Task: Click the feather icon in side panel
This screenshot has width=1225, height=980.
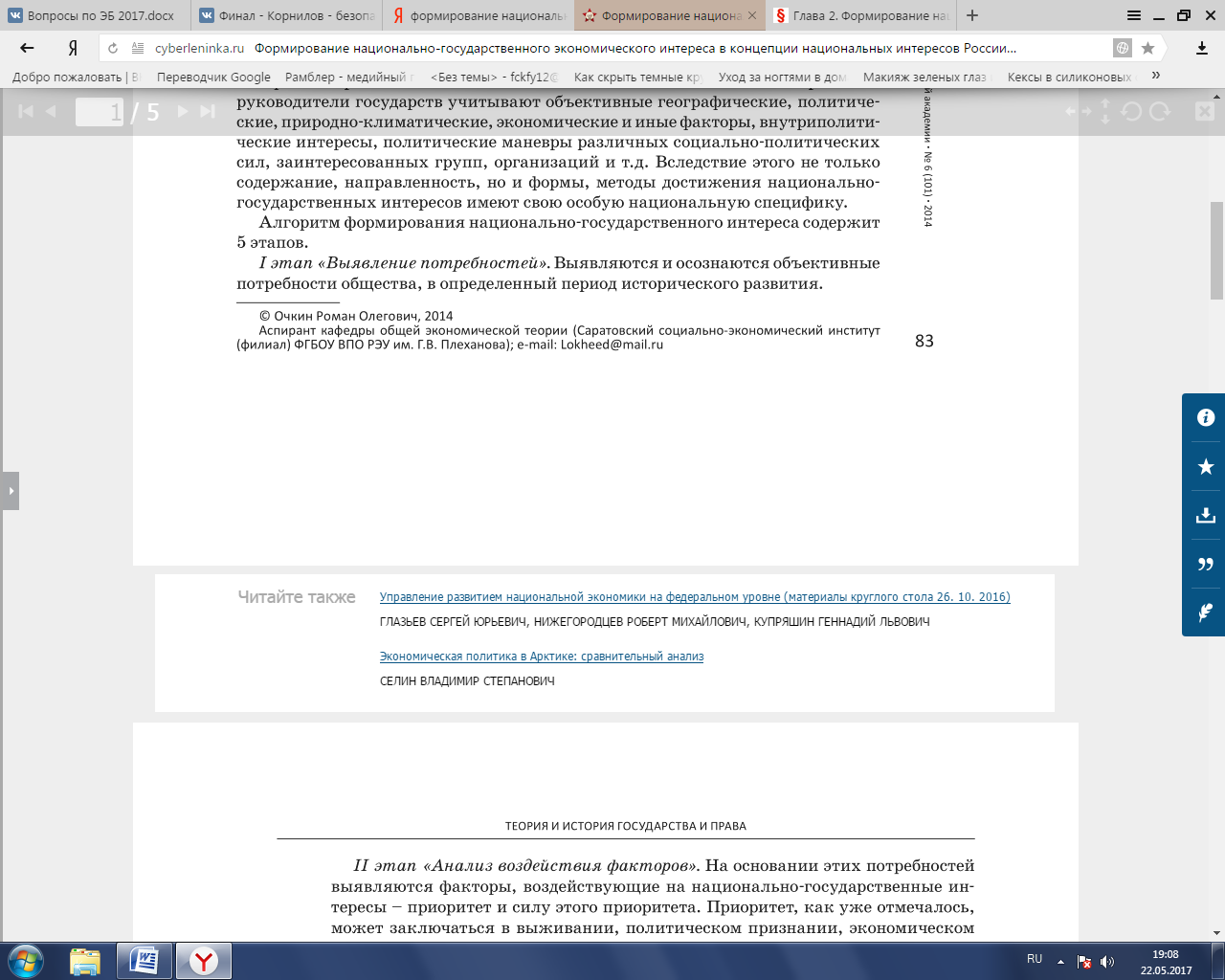Action: [x=1205, y=612]
